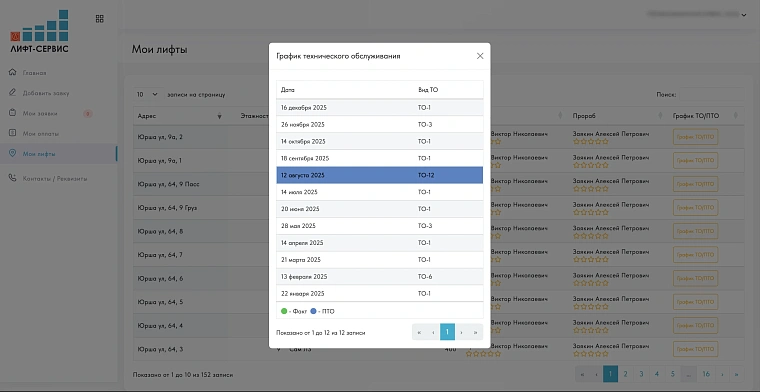Open График ТО/ПТО for Юрша ул, 9а, 1
The image size is (760, 392).
coord(696,160)
